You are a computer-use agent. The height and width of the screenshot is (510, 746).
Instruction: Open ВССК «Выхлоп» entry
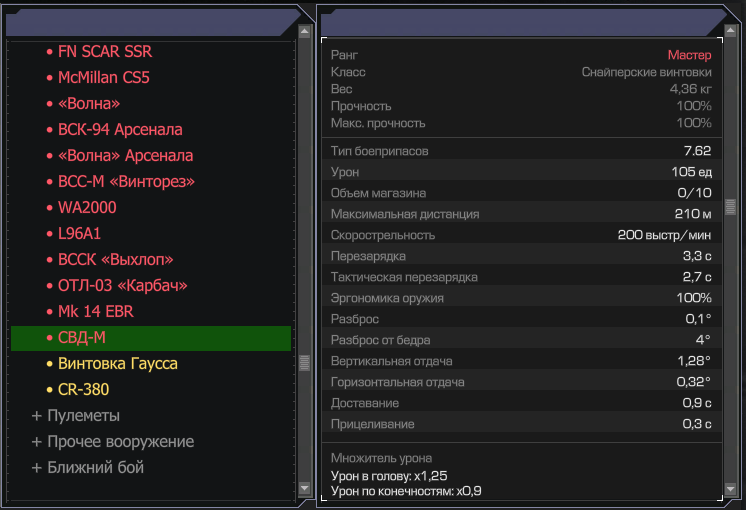(x=116, y=259)
